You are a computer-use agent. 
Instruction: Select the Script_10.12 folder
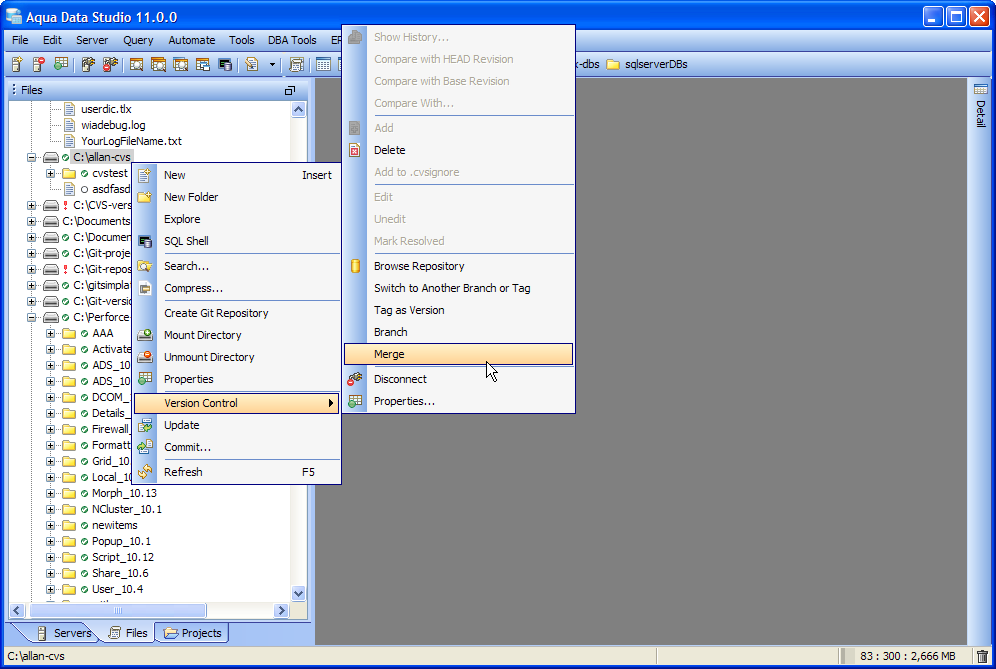click(x=123, y=557)
